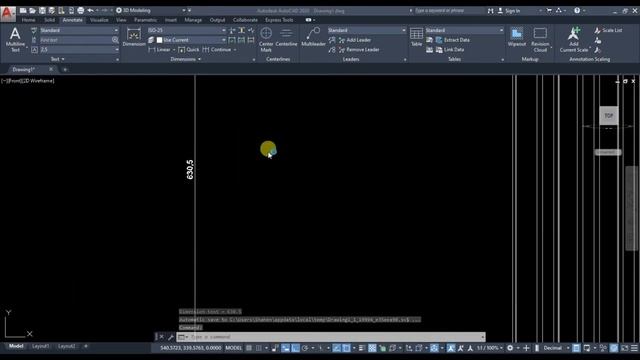This screenshot has width=640, height=360.
Task: Click the Revision Cloud tool
Action: (540, 39)
